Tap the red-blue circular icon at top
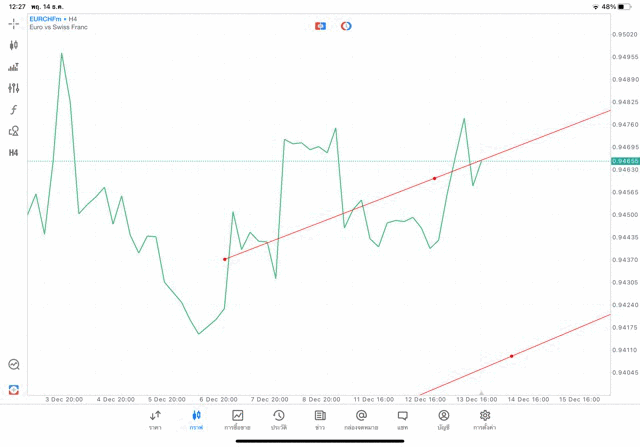The height and width of the screenshot is (447, 640). coord(346,26)
